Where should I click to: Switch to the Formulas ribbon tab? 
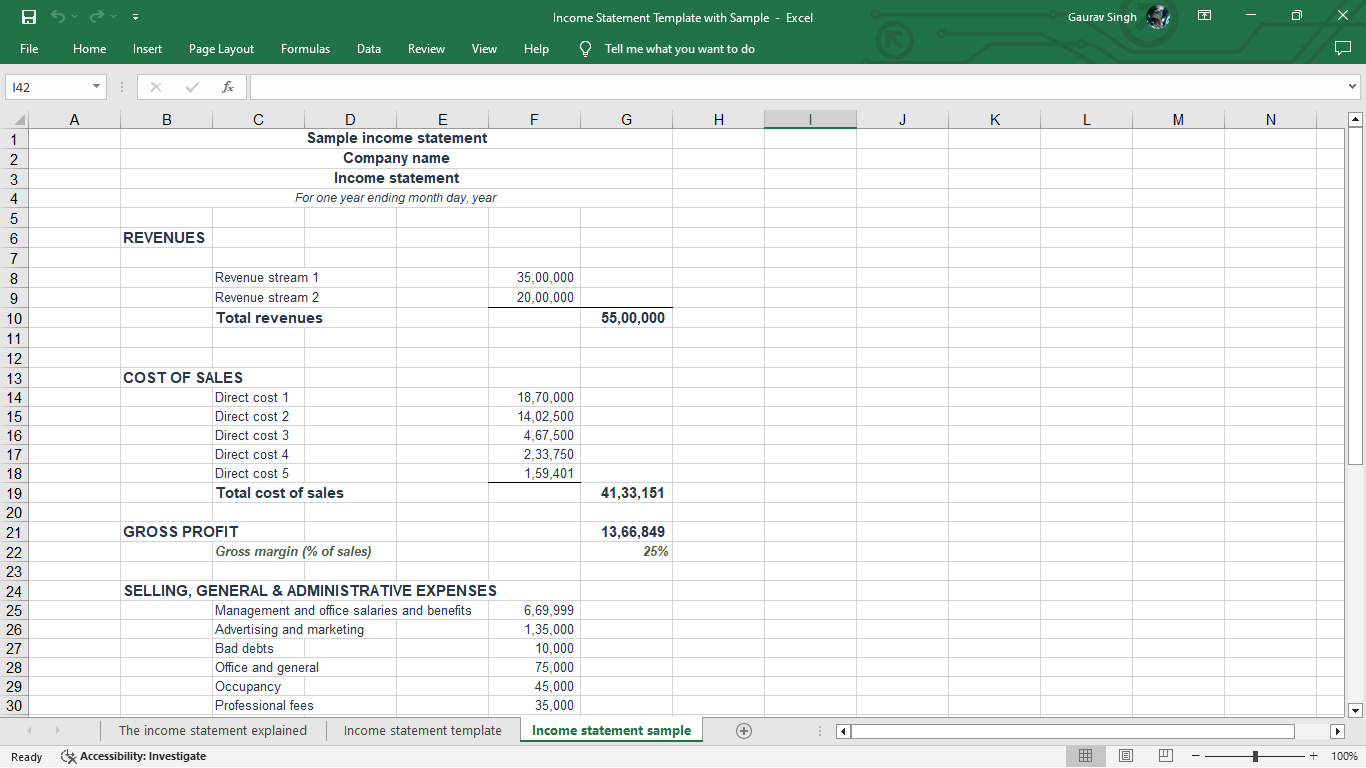(x=305, y=48)
